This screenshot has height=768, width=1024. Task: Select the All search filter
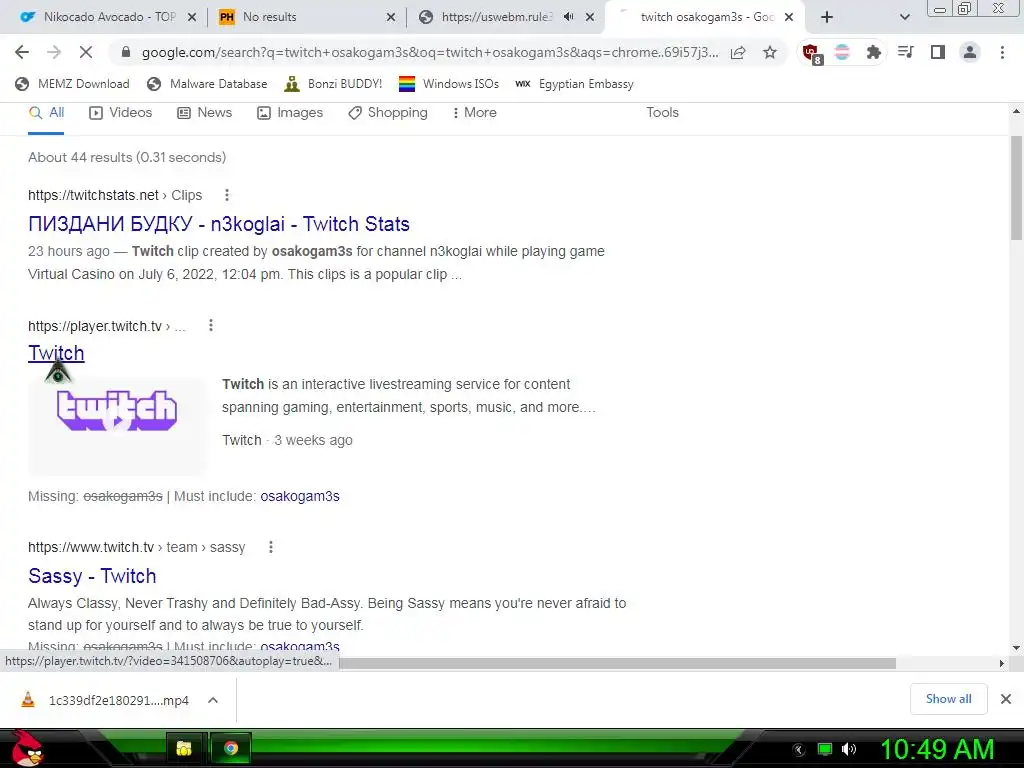(46, 112)
